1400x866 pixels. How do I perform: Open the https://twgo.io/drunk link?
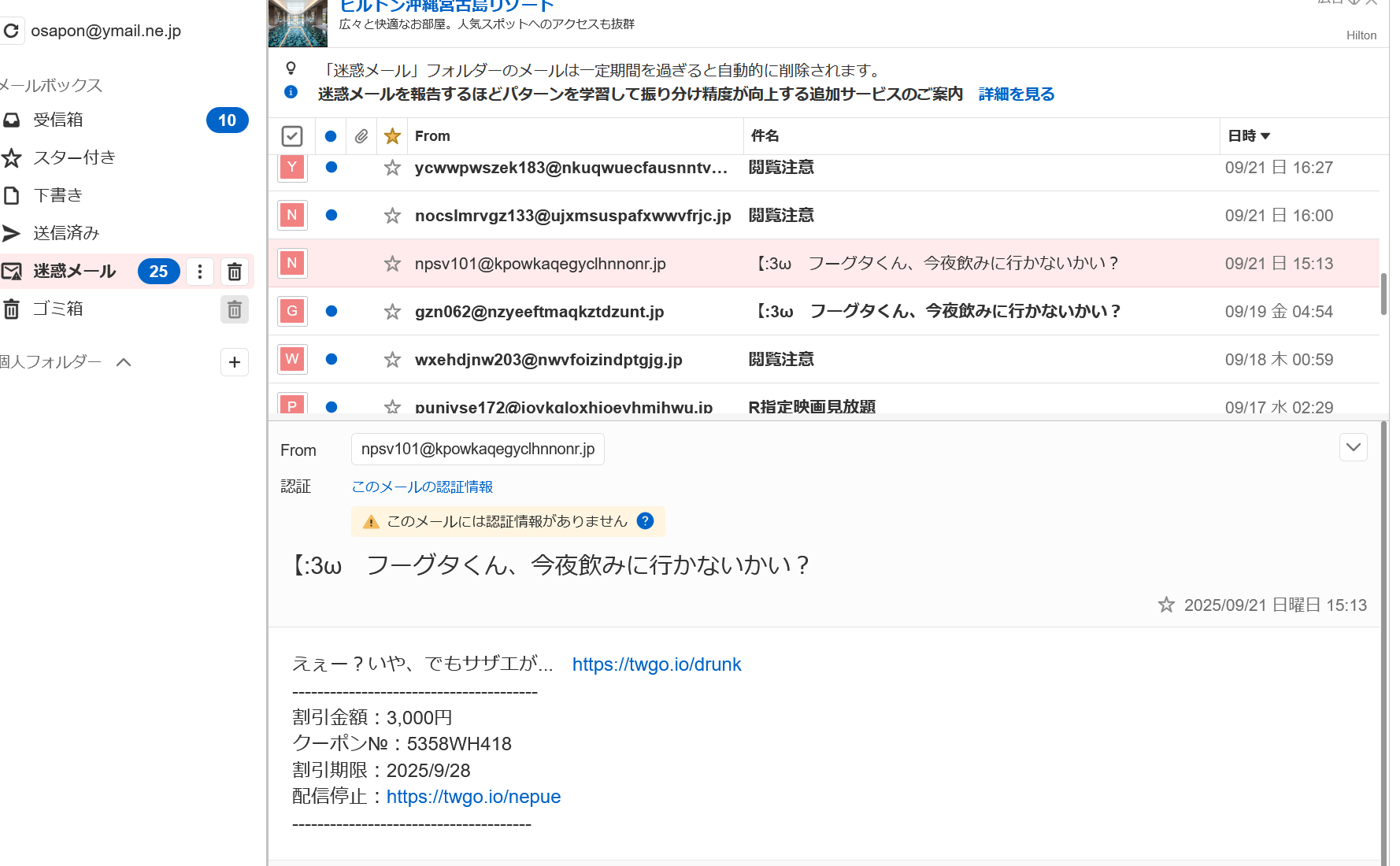(656, 664)
